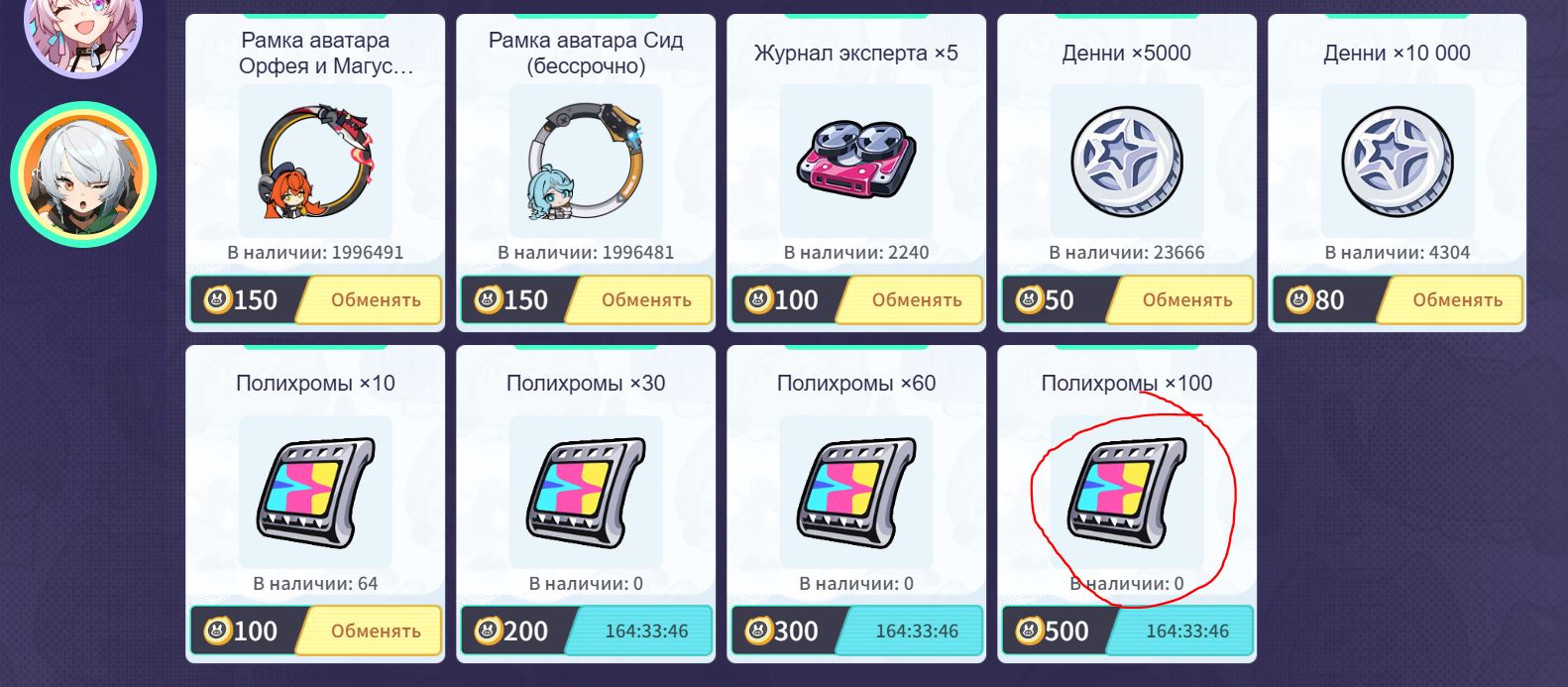Click the Денни ×5000 coin icon

tap(1127, 161)
